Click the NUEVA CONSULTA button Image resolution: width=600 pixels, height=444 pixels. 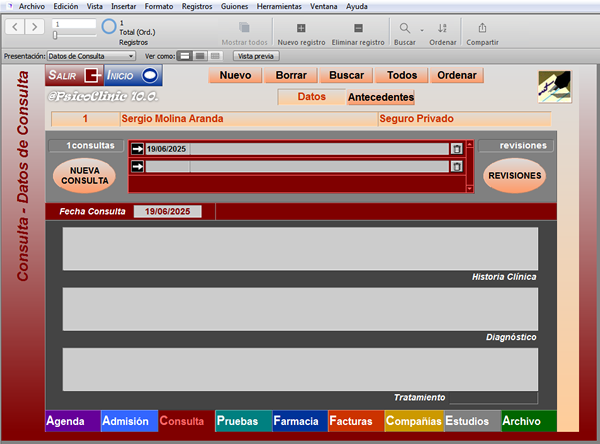[85, 176]
